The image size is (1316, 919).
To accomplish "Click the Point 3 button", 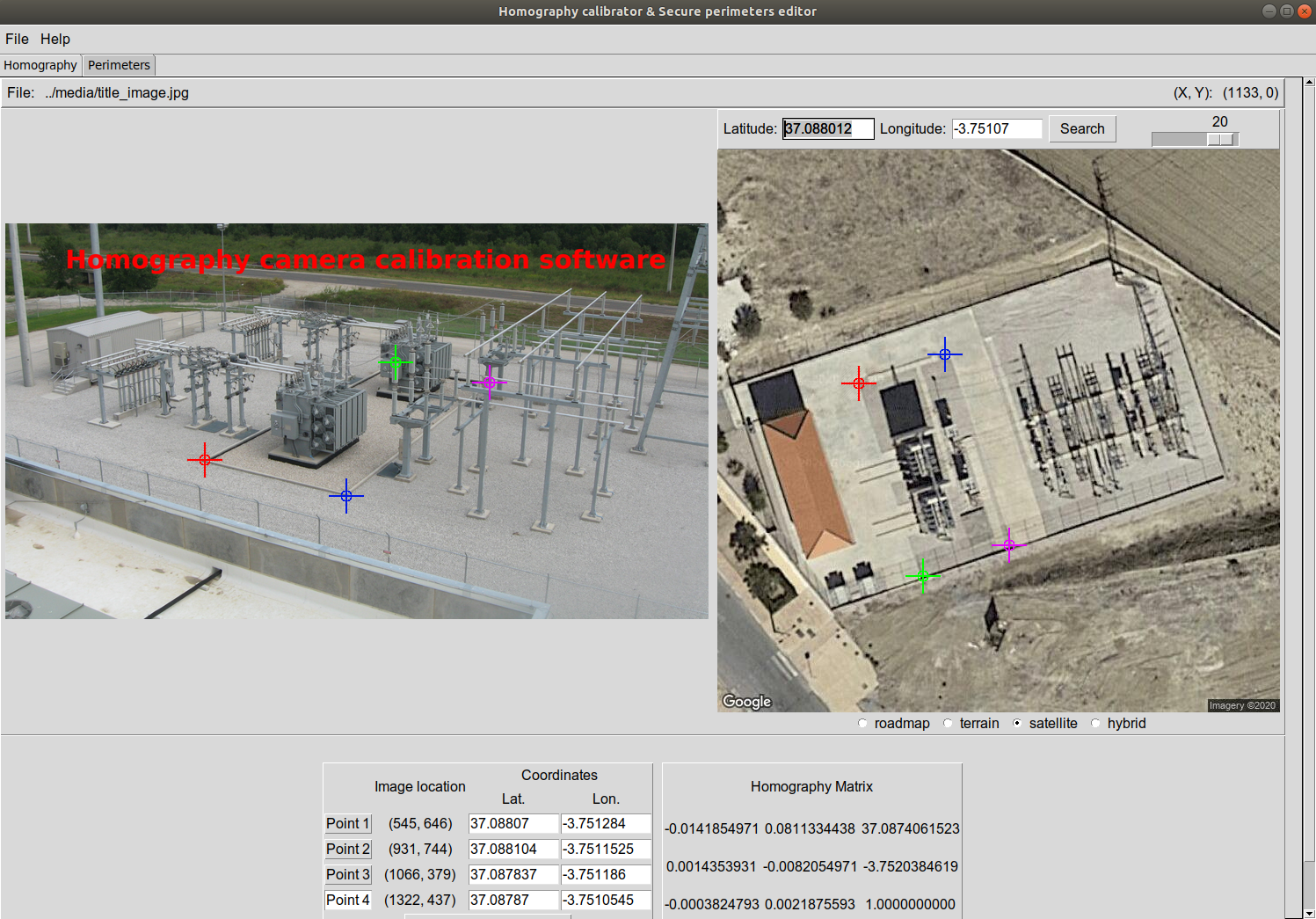I will [x=348, y=874].
